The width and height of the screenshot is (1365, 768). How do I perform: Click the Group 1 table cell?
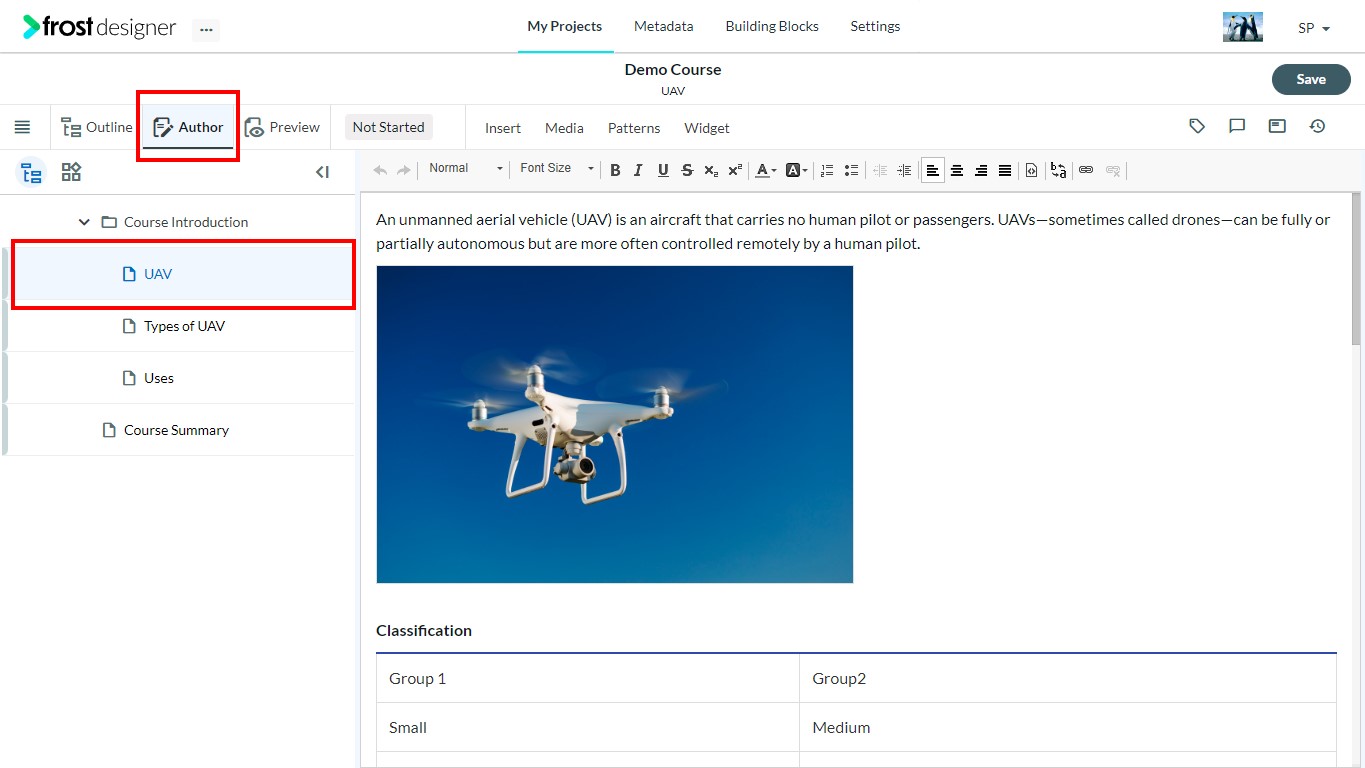pyautogui.click(x=588, y=678)
